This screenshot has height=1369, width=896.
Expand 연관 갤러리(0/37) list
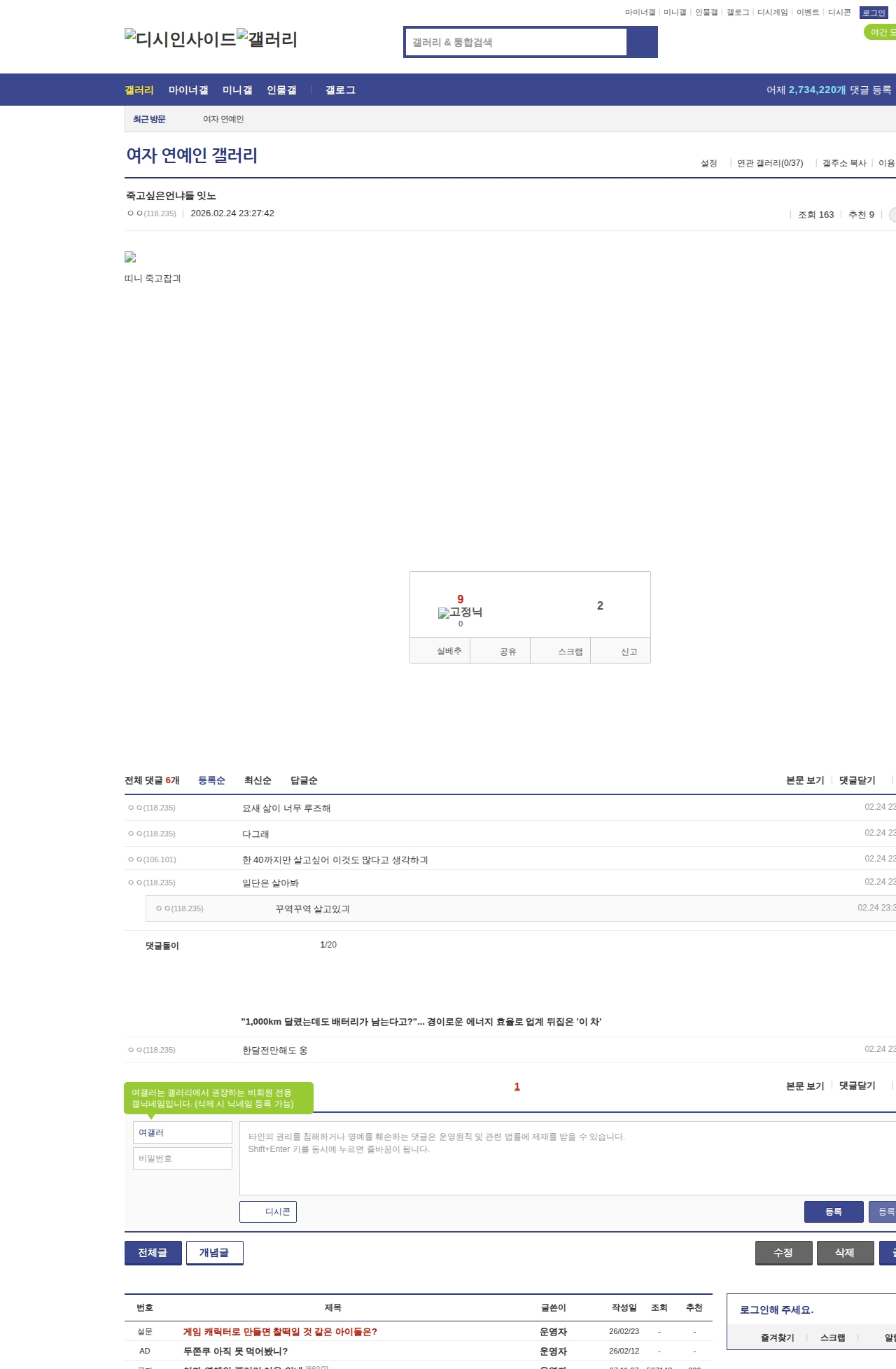tap(769, 163)
